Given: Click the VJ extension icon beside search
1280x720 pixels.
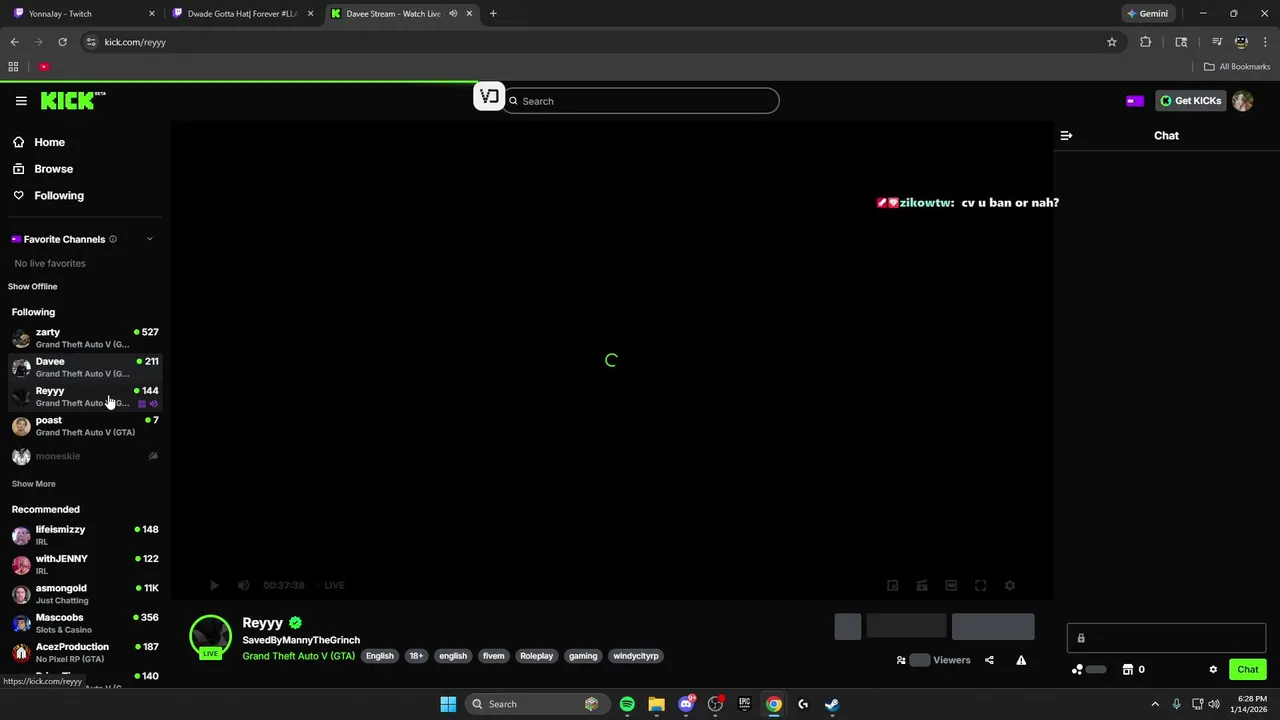Looking at the screenshot, I should (x=489, y=97).
